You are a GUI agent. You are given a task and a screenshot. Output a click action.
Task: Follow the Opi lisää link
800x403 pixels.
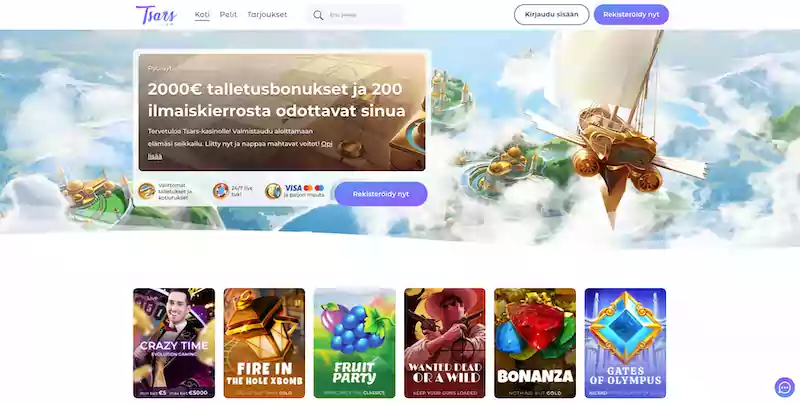[240, 150]
